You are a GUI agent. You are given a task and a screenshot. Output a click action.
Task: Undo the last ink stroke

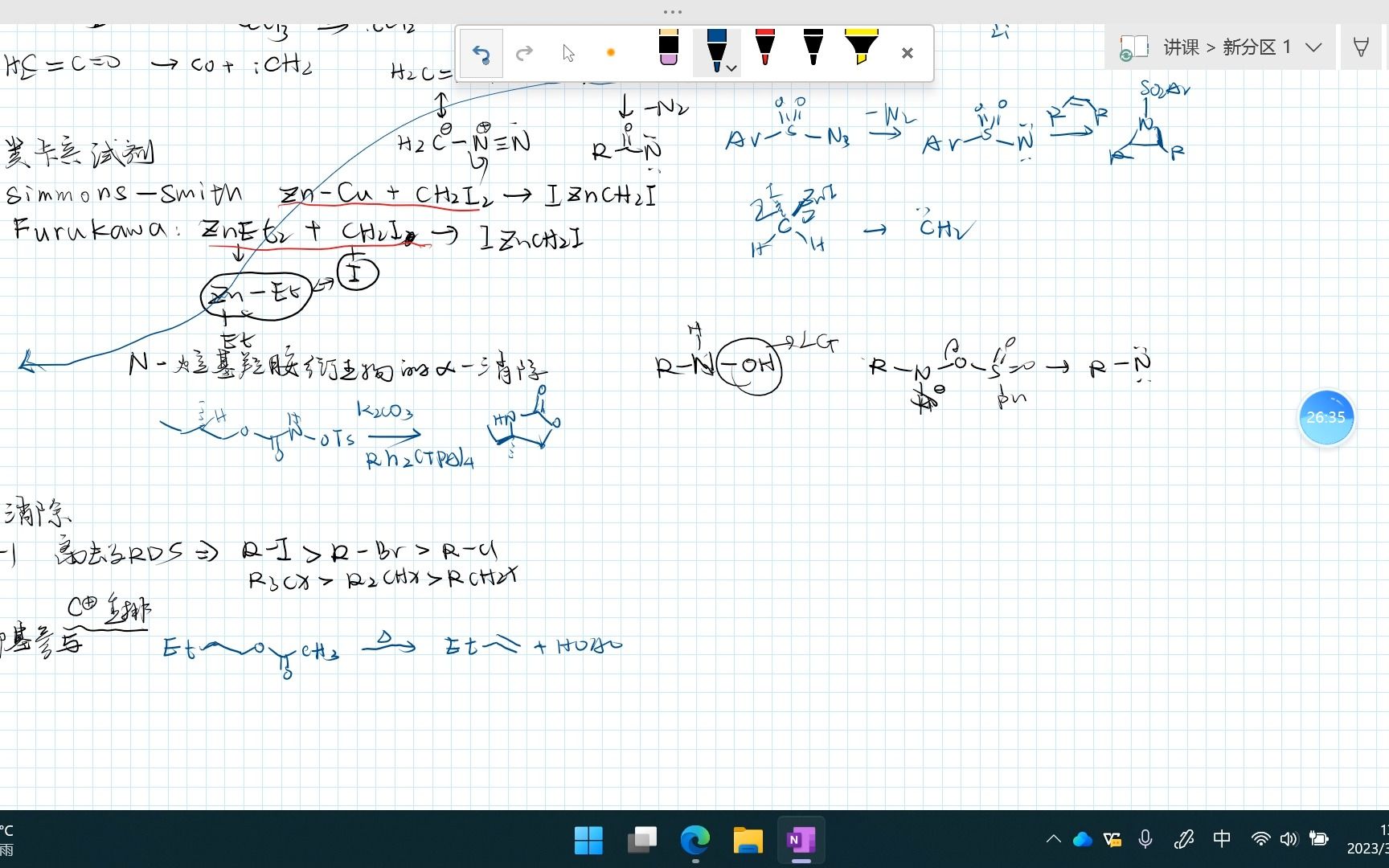point(481,54)
